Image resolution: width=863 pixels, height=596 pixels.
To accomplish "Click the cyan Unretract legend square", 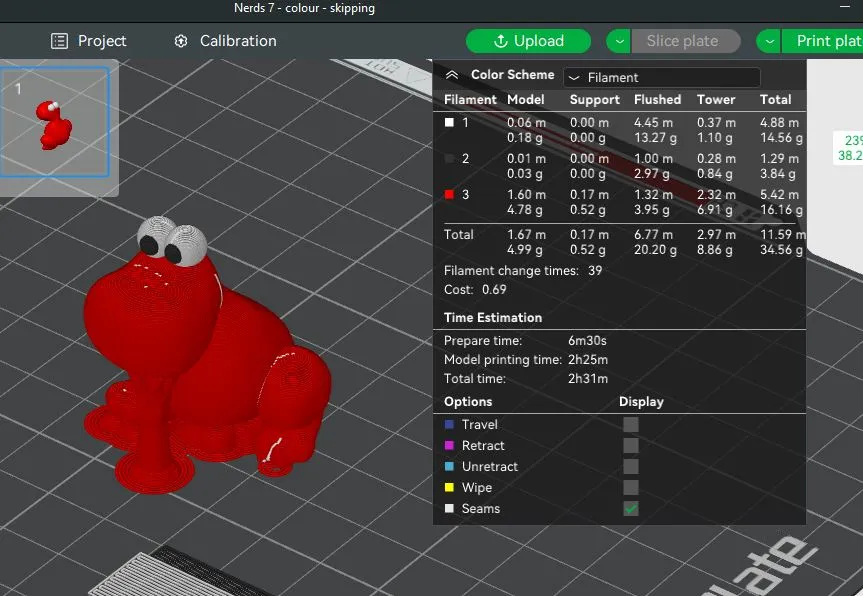I will pyautogui.click(x=449, y=466).
